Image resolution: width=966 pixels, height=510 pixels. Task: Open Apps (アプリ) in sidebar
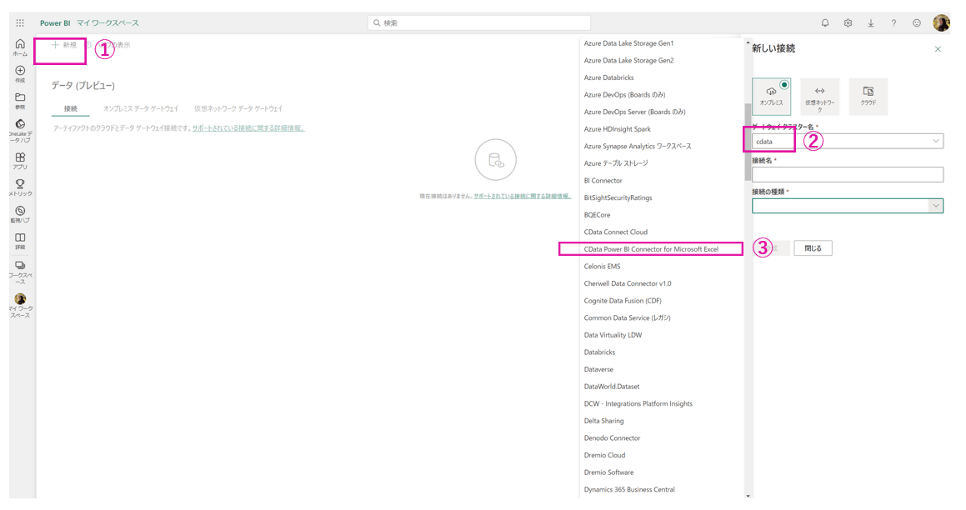20,161
